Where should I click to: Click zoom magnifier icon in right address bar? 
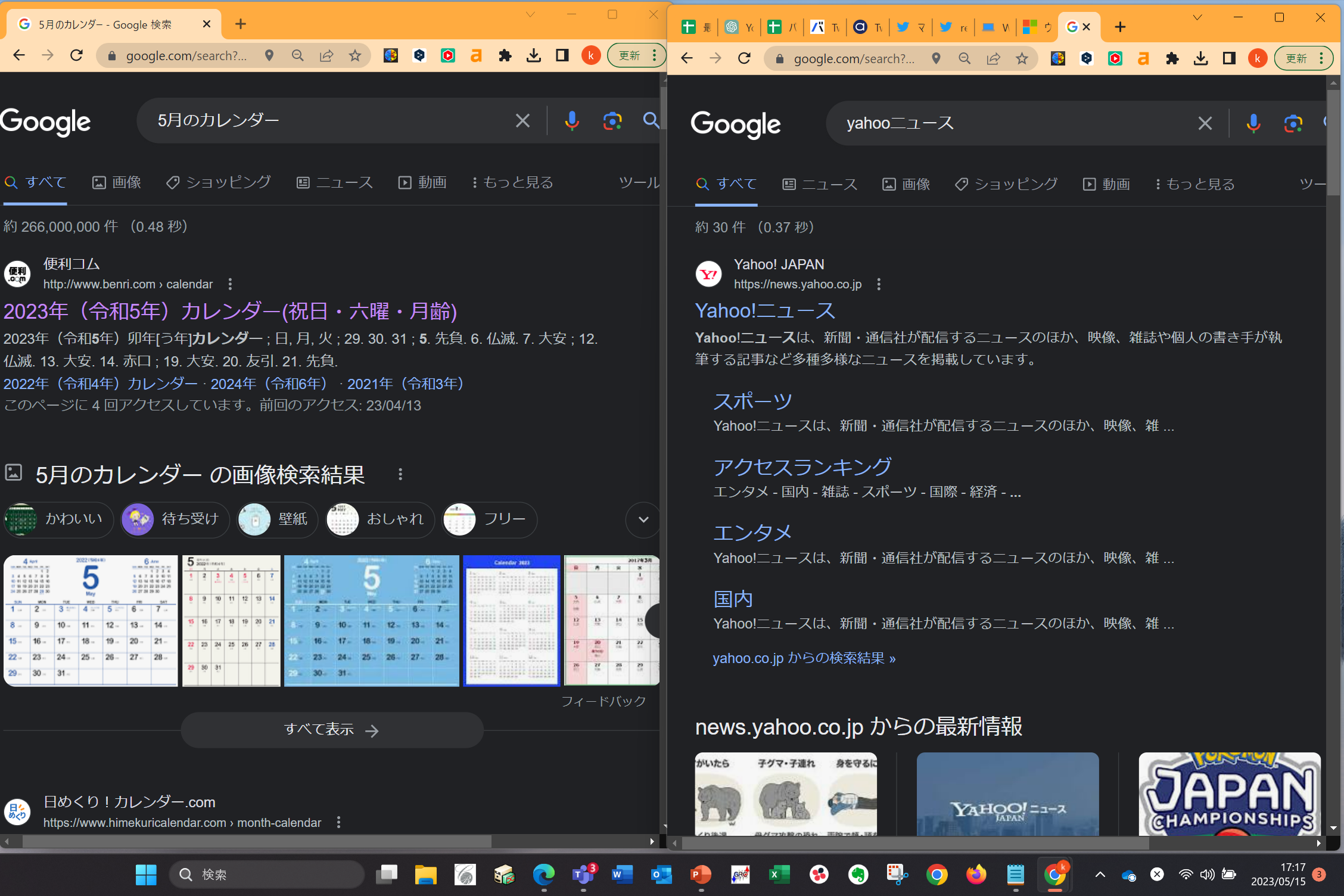pyautogui.click(x=965, y=58)
